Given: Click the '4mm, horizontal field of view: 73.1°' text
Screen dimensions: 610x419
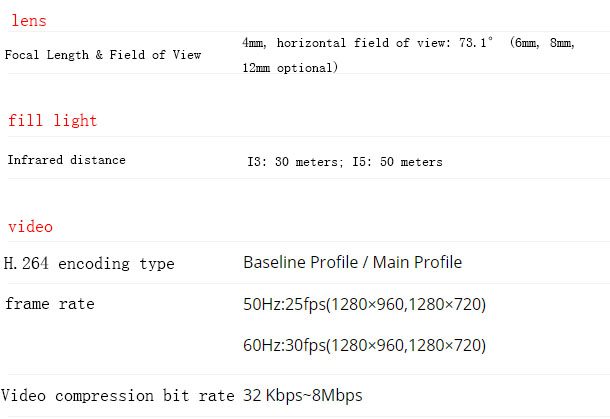Looking at the screenshot, I should click(367, 42).
